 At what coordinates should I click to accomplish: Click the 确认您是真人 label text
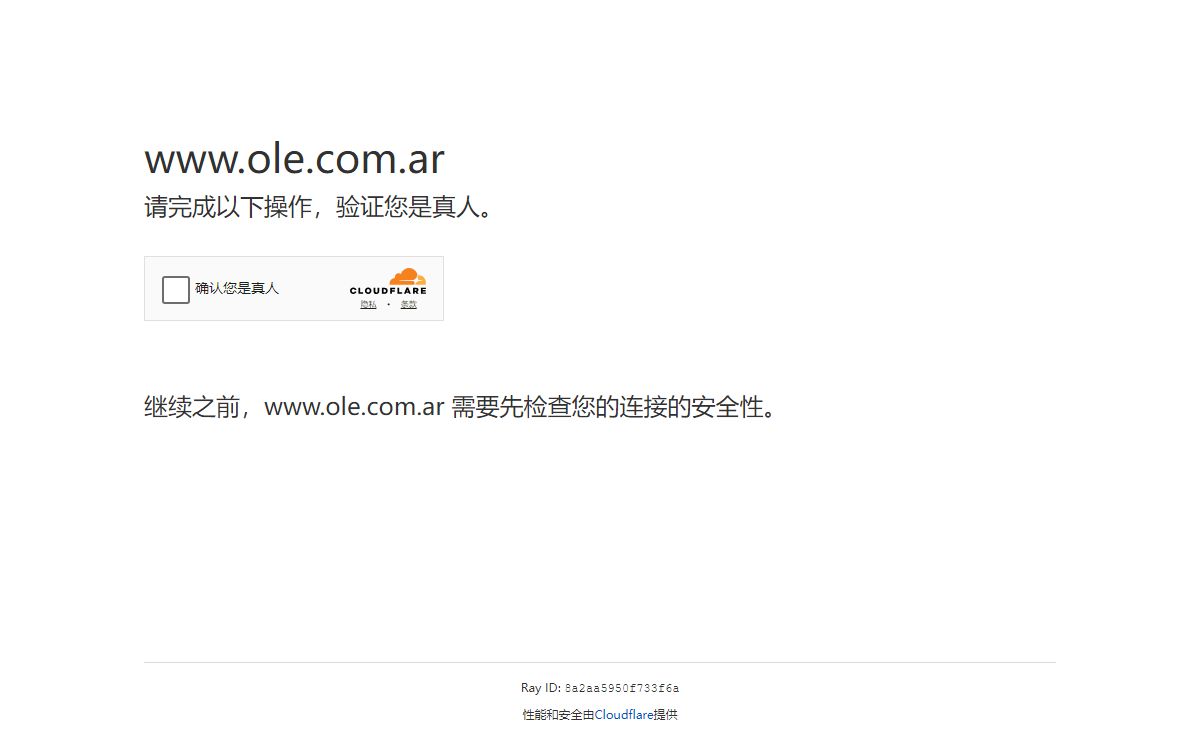tap(237, 289)
